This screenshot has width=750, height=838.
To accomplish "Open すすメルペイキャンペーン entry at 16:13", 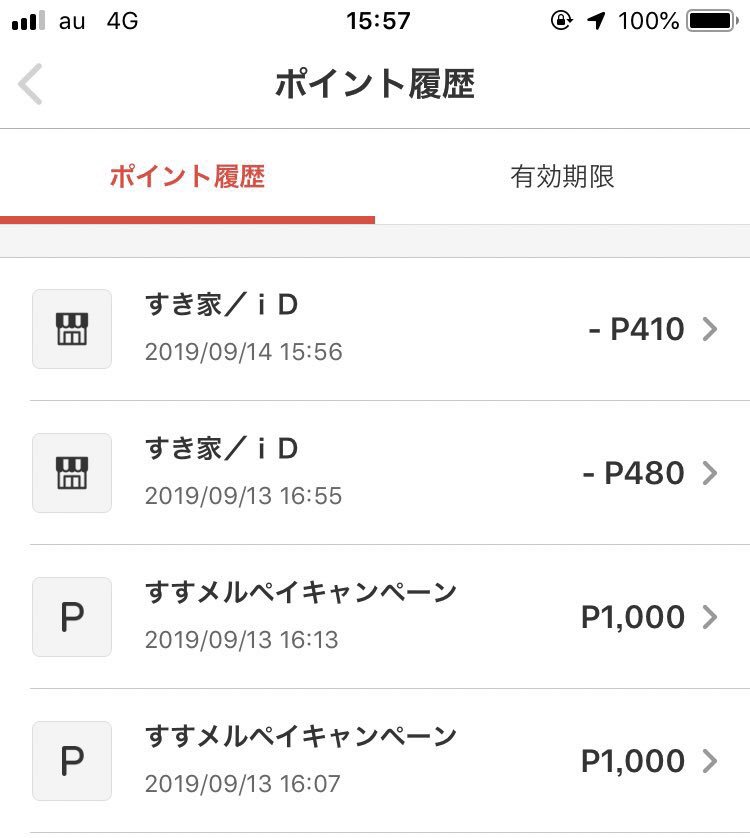I will point(375,617).
